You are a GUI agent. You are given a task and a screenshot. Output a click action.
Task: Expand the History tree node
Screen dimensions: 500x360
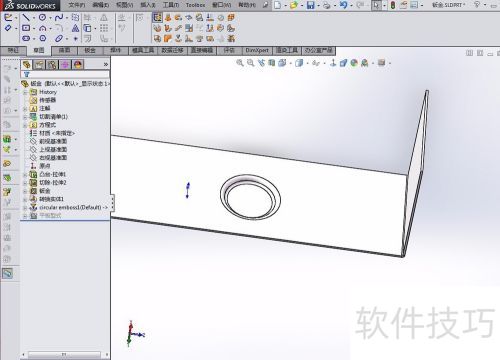25,92
